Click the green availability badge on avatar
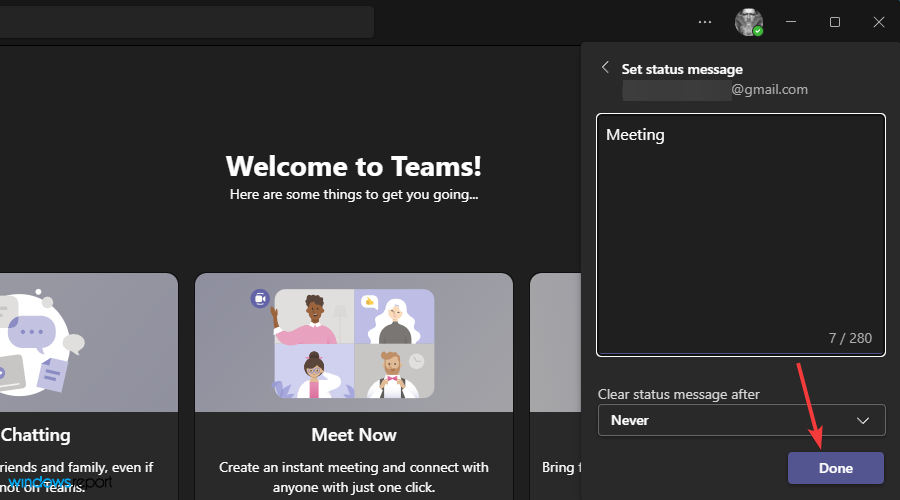This screenshot has height=500, width=900. coord(758,32)
